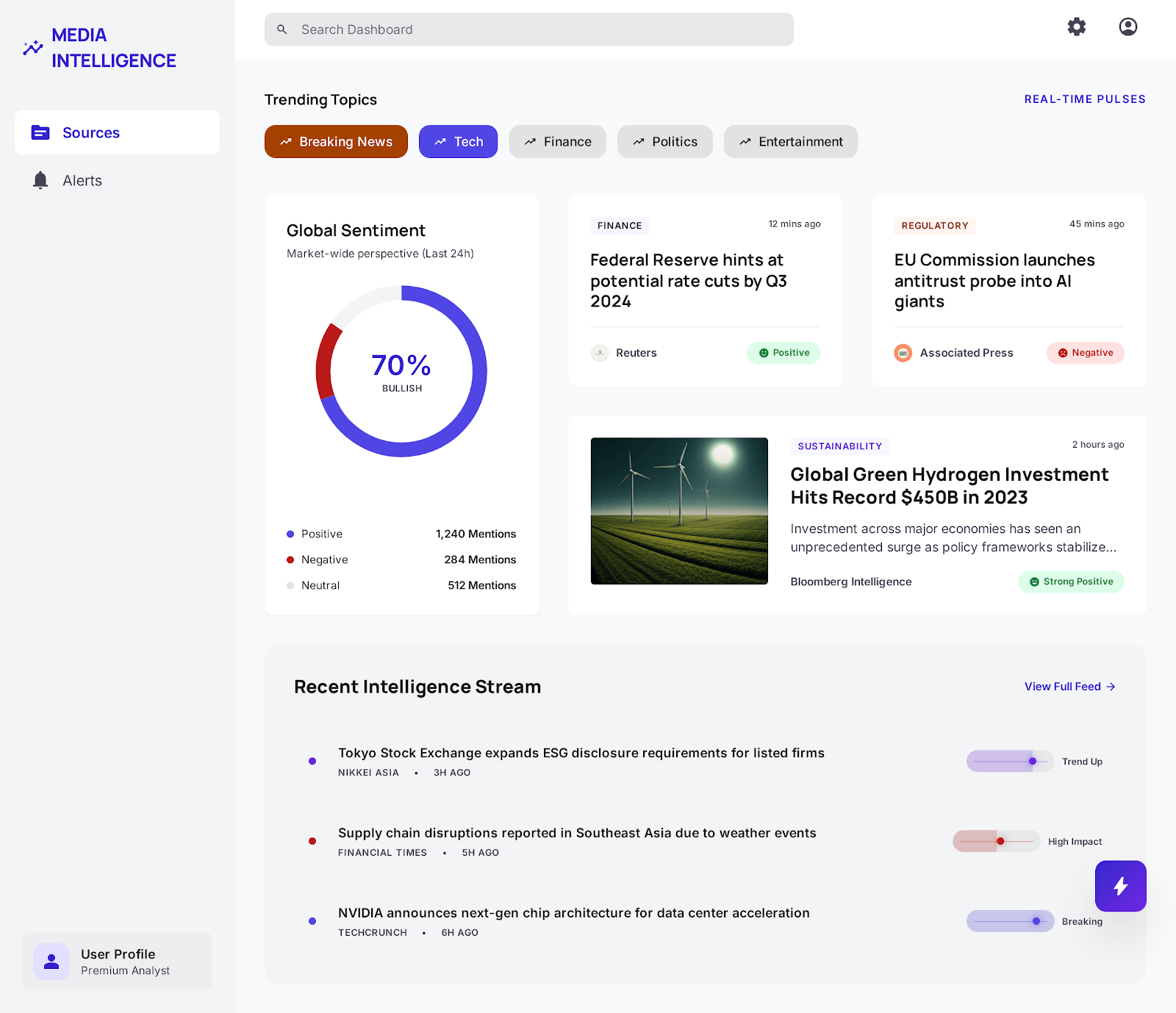Click the account avatar icon in header

1127,27
